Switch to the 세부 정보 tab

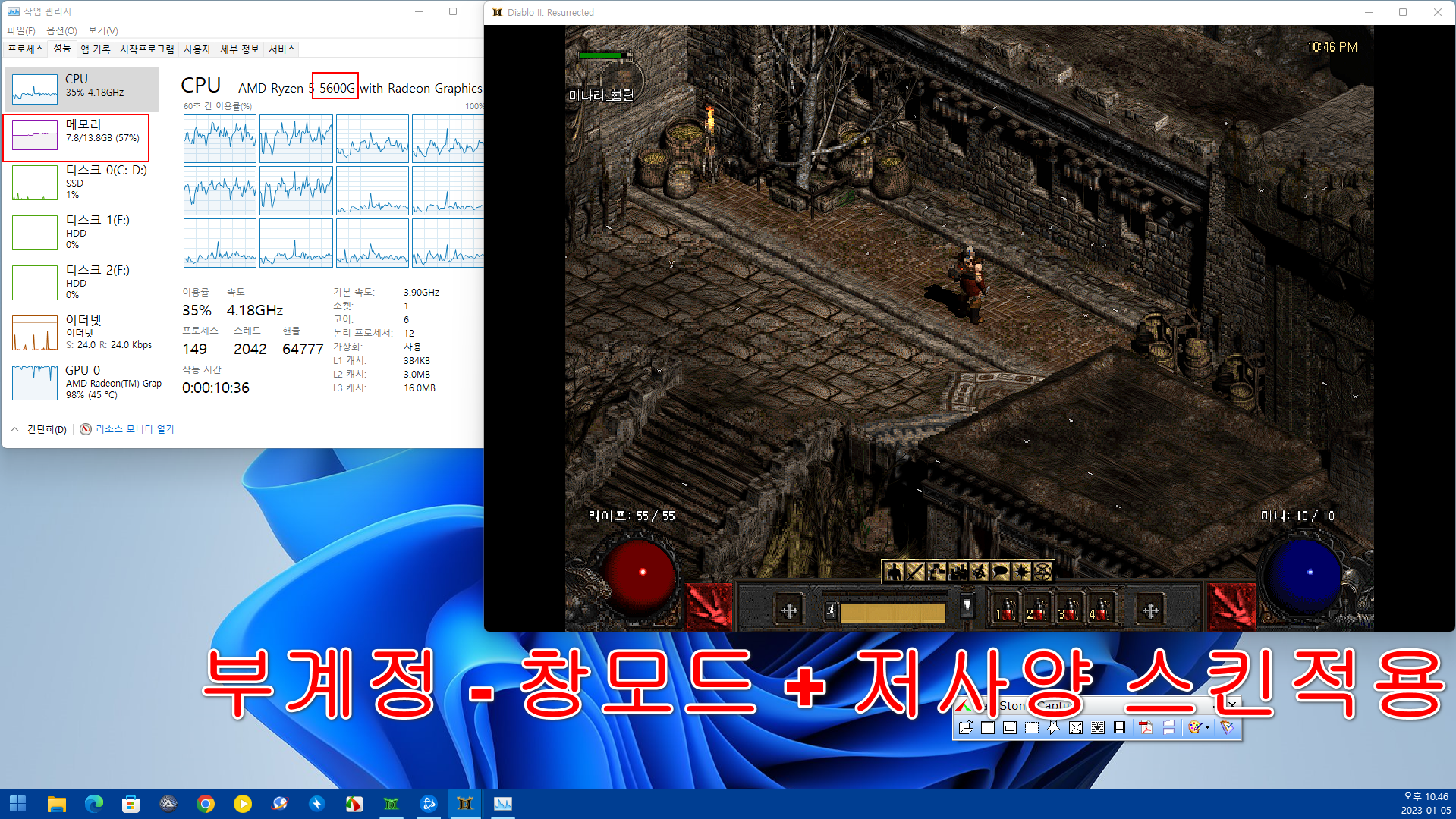(240, 49)
